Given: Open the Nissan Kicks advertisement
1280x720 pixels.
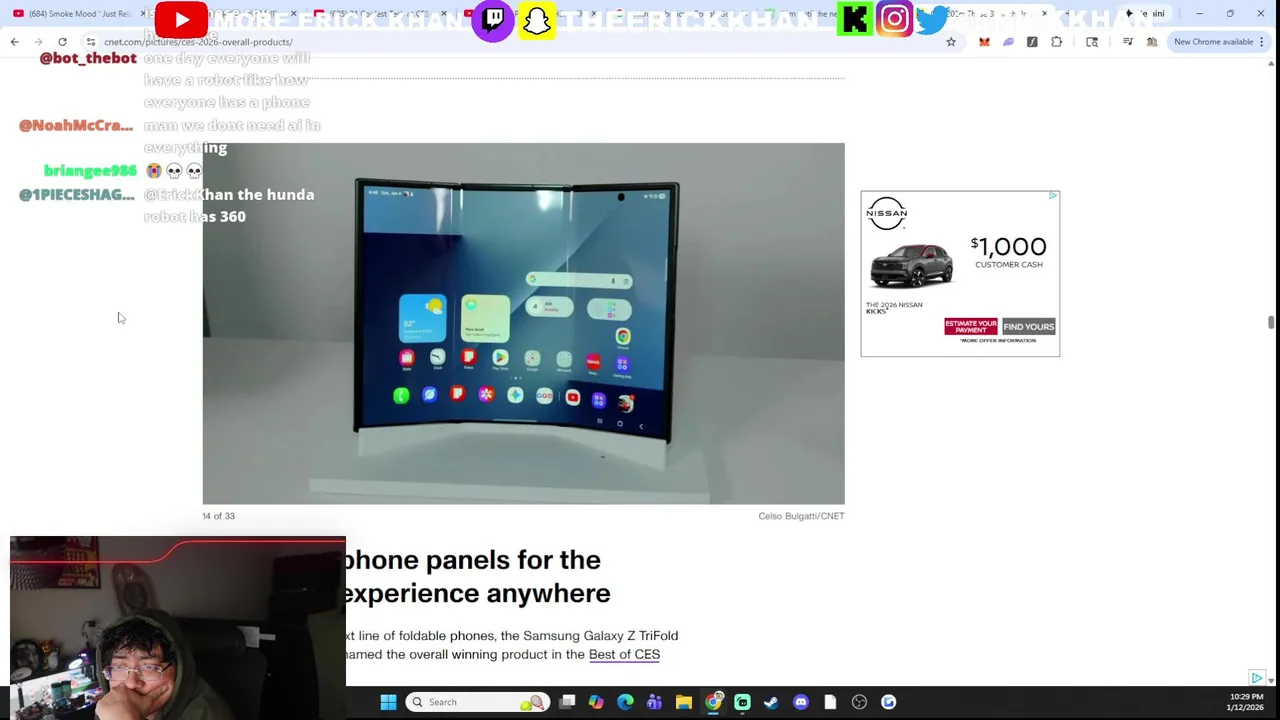Looking at the screenshot, I should click(960, 273).
